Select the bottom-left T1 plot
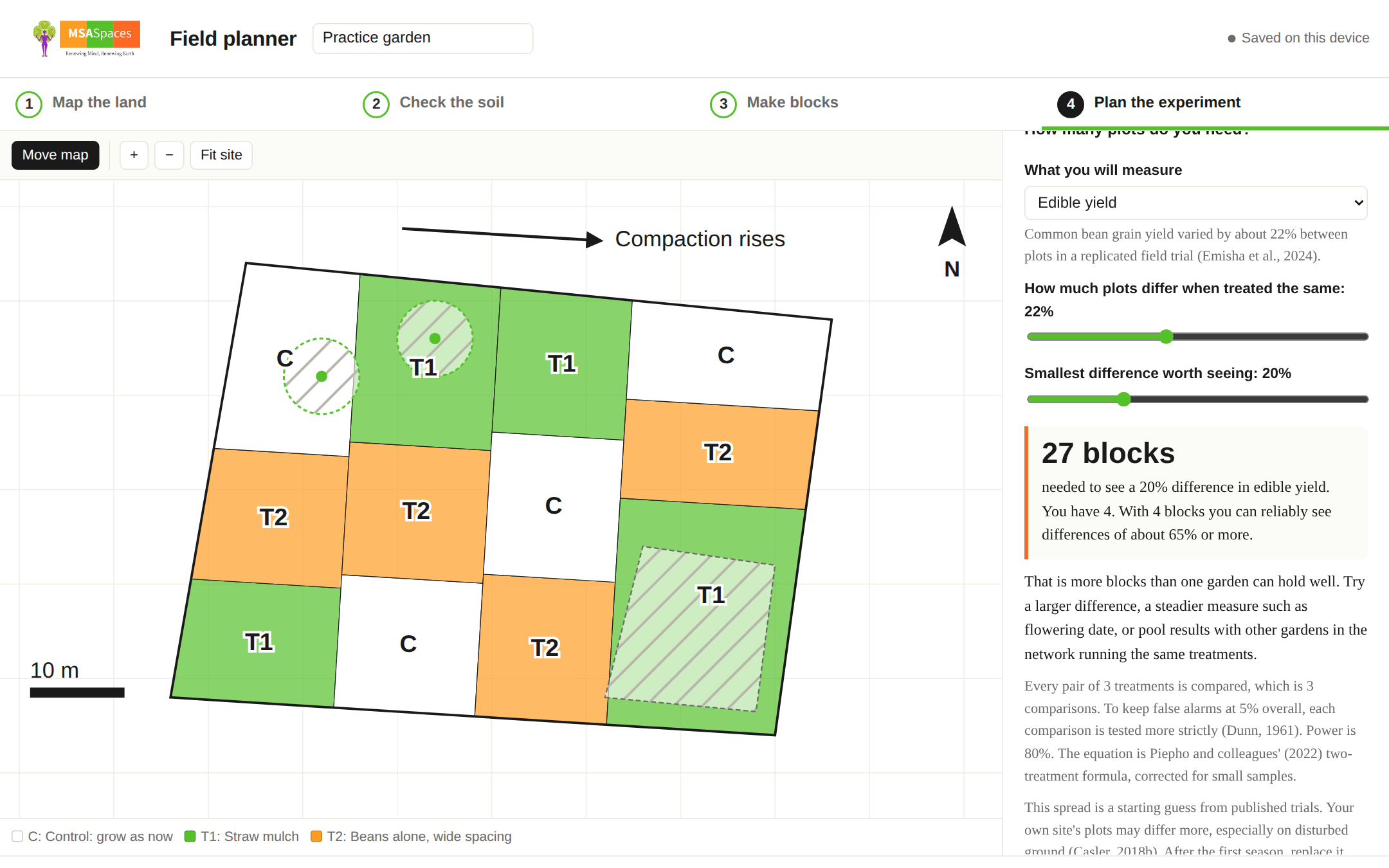Viewport: 1389px width, 868px height. tap(257, 642)
